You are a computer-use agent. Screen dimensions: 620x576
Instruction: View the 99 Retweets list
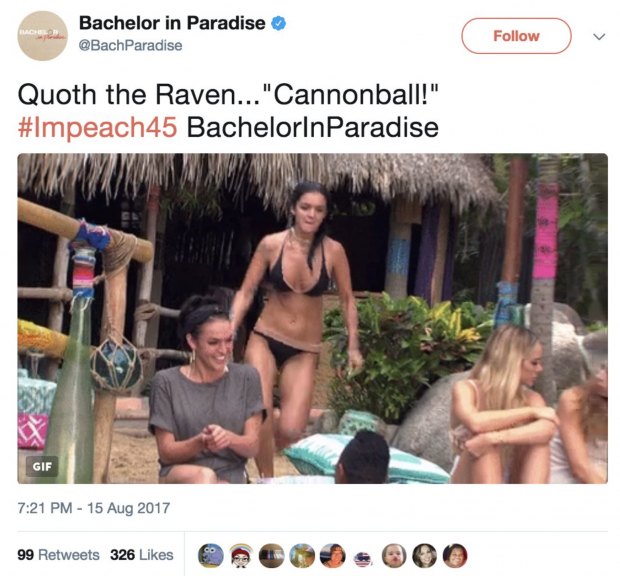point(58,555)
